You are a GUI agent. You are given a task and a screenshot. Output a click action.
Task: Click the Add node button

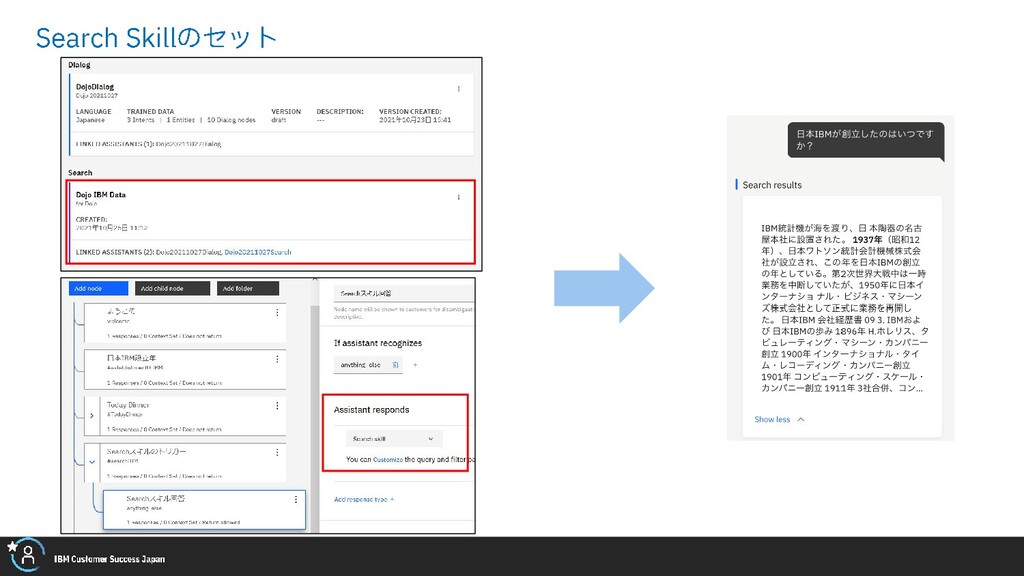pyautogui.click(x=98, y=288)
